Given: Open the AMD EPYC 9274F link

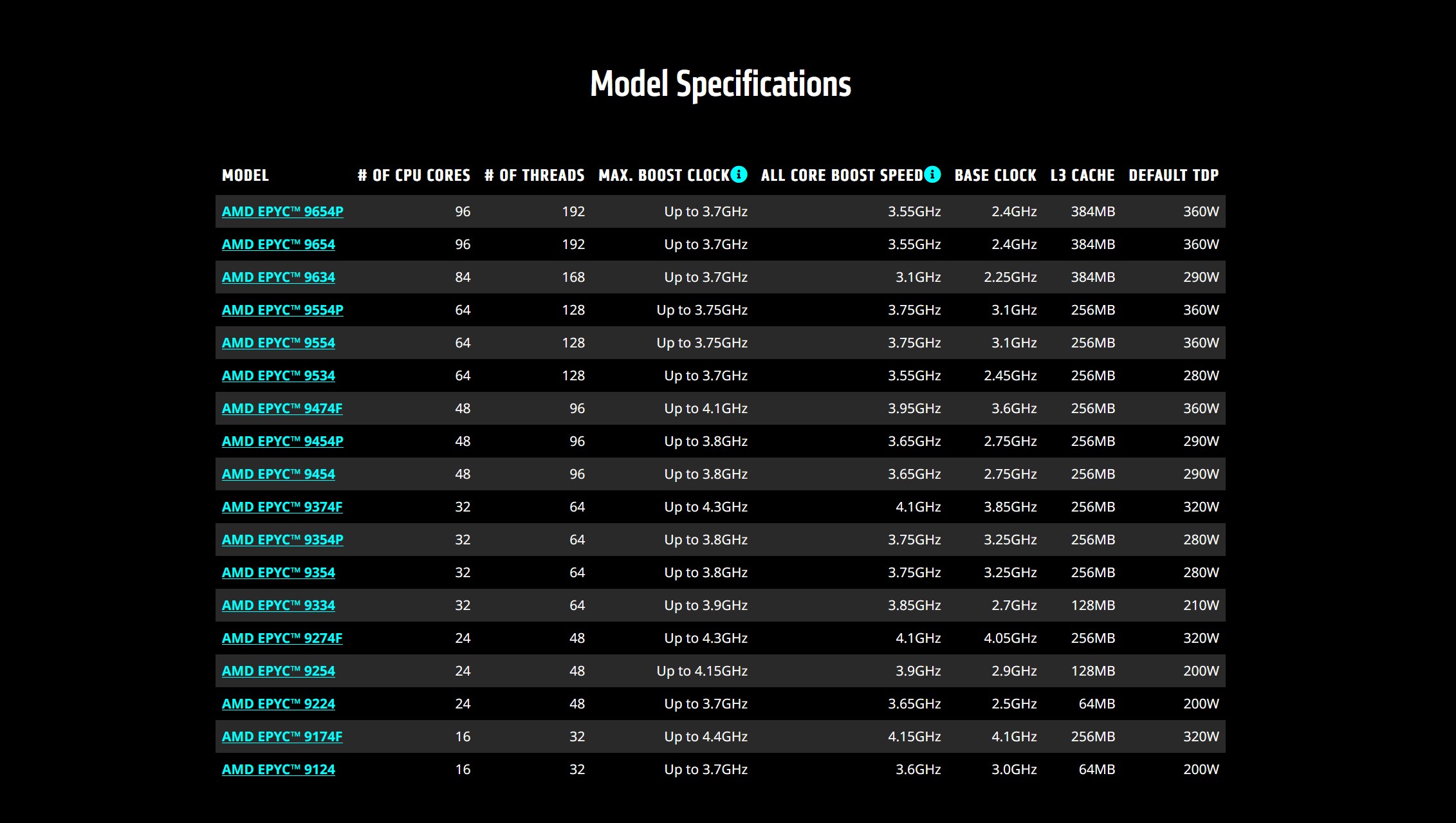Looking at the screenshot, I should point(282,638).
